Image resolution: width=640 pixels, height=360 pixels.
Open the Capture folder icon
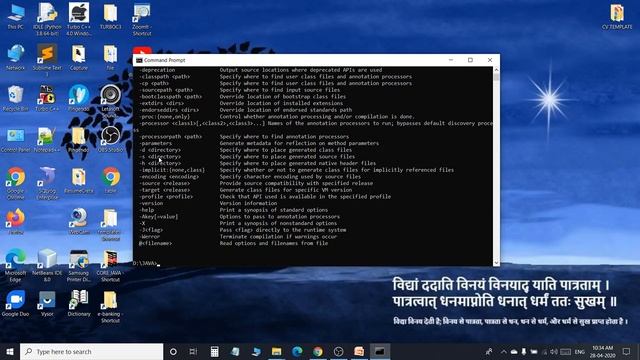tap(79, 57)
